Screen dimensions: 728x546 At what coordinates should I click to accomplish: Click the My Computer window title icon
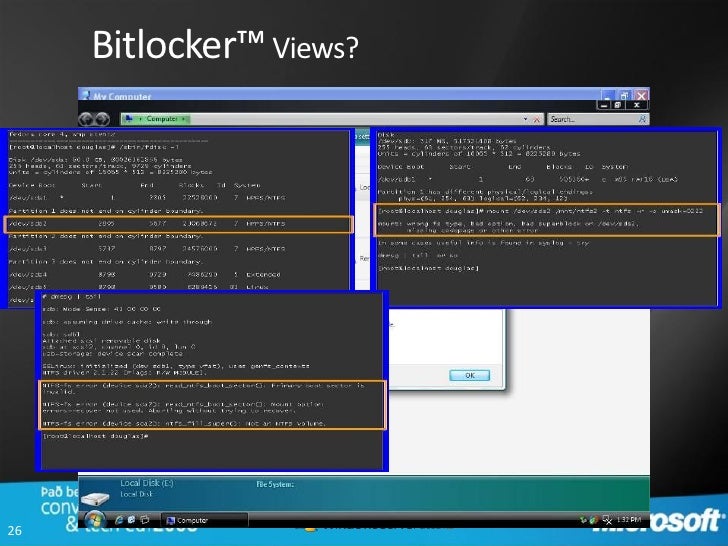pyautogui.click(x=85, y=96)
